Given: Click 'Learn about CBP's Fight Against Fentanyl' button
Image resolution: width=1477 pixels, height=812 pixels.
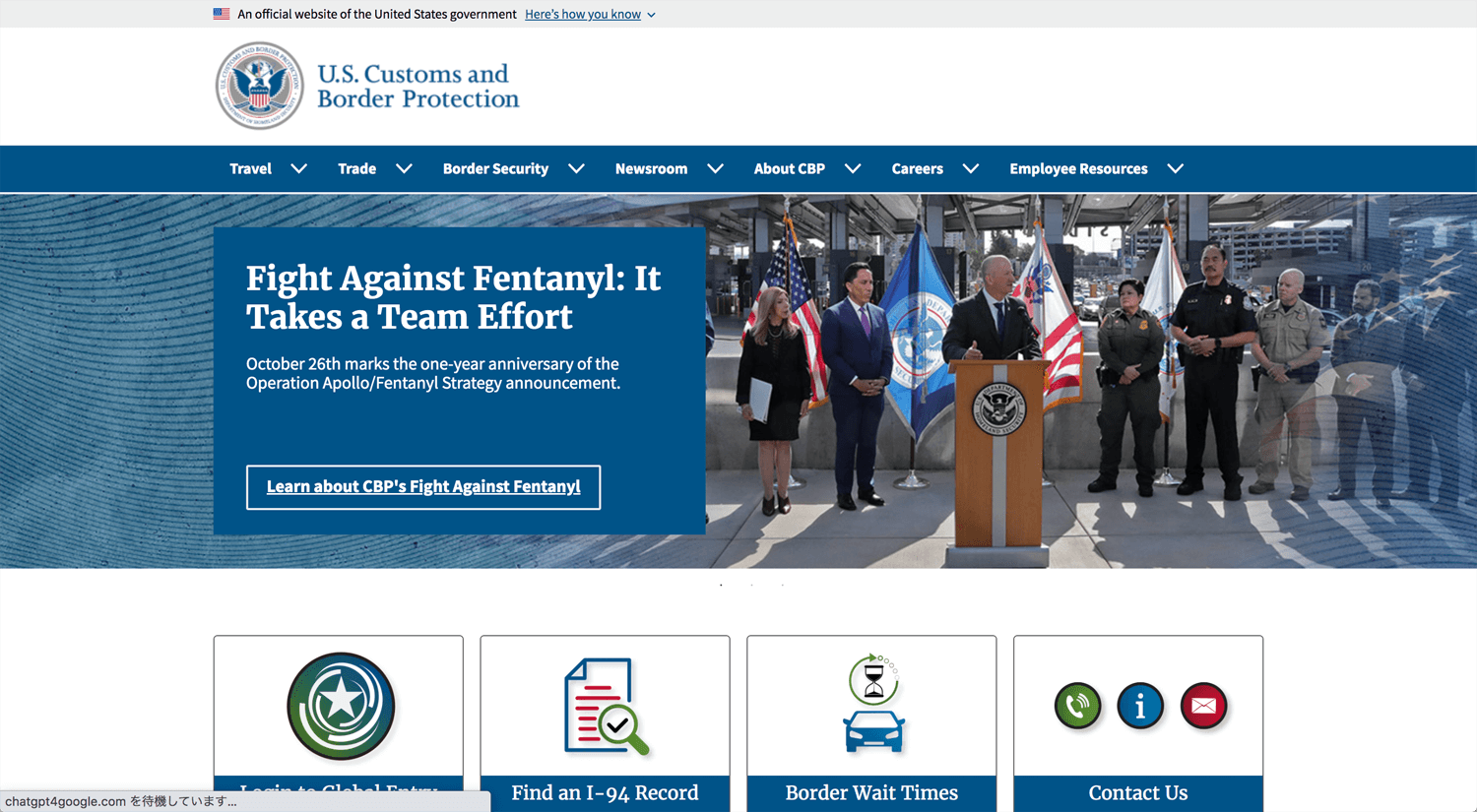Looking at the screenshot, I should coord(423,487).
